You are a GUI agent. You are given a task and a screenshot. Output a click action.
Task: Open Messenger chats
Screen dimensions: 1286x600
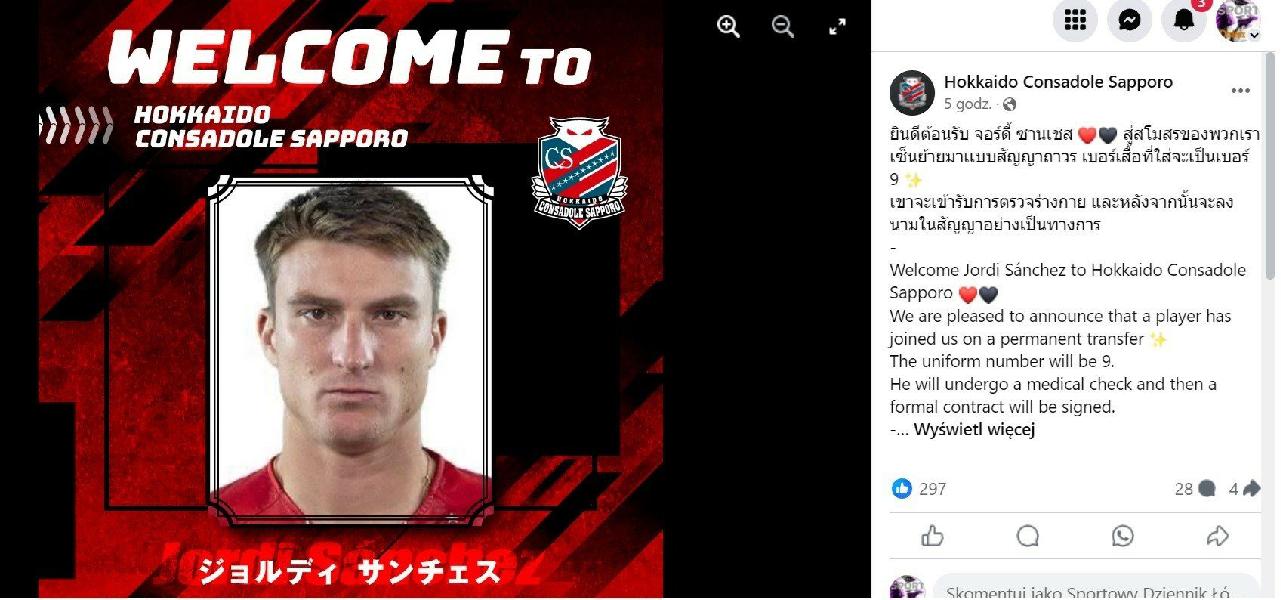click(1129, 20)
